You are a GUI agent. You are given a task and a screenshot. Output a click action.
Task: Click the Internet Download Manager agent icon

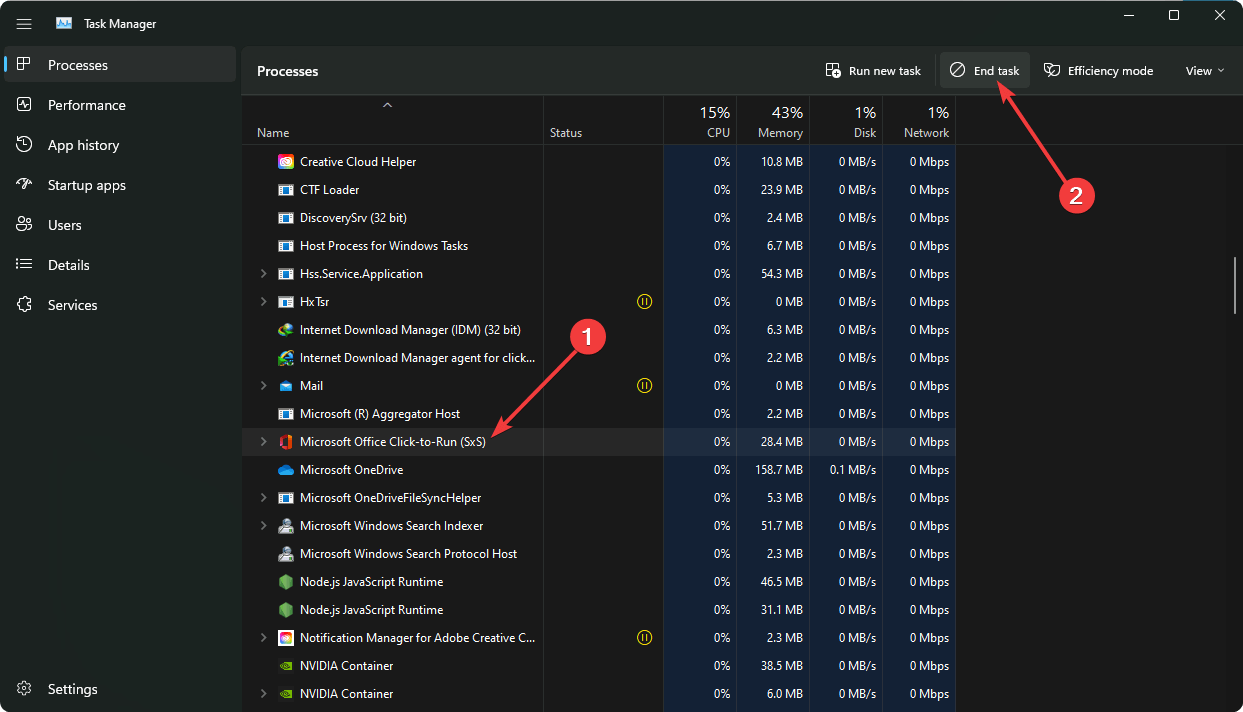285,358
